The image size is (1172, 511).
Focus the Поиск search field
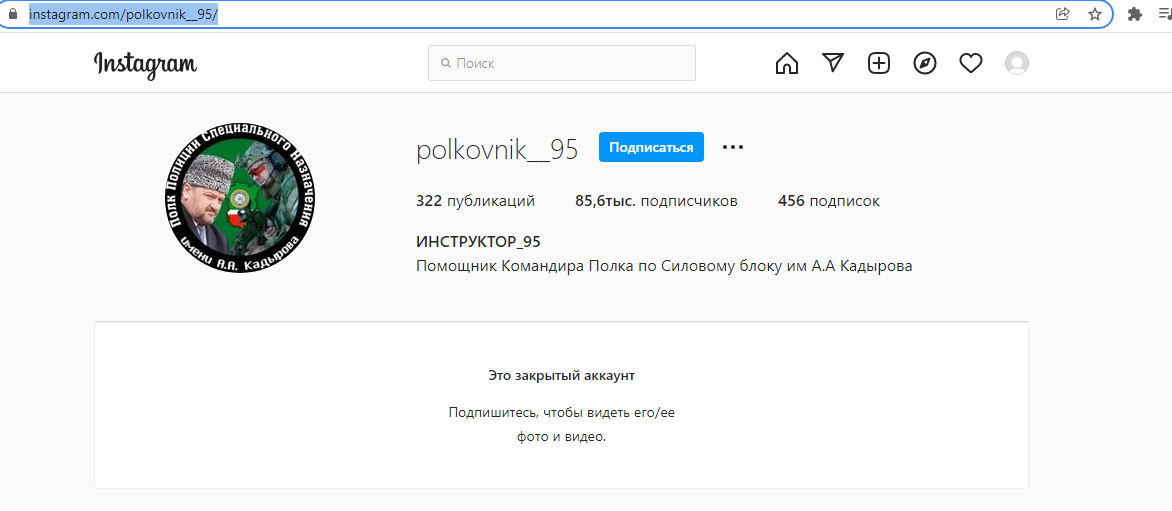click(x=561, y=64)
